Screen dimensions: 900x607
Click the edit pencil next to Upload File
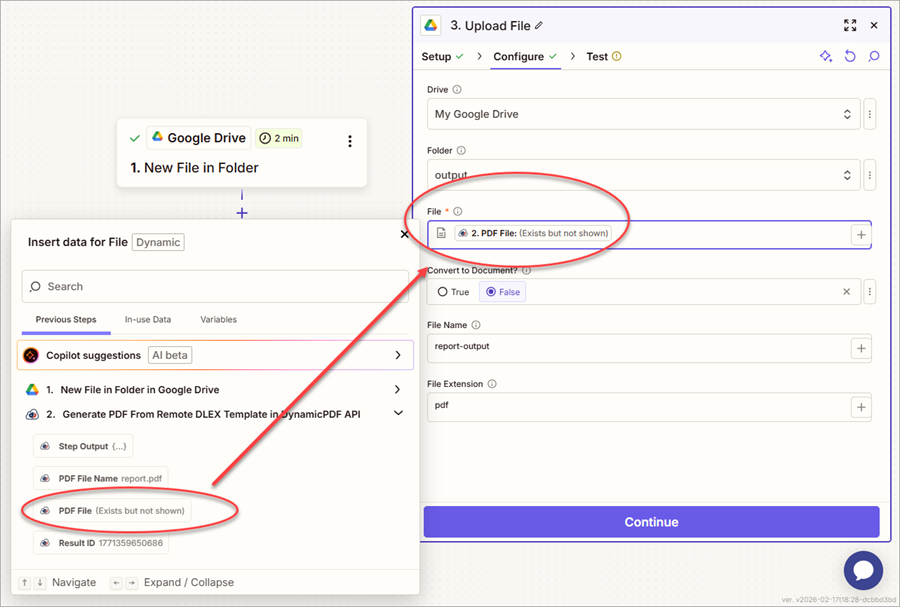coord(540,26)
